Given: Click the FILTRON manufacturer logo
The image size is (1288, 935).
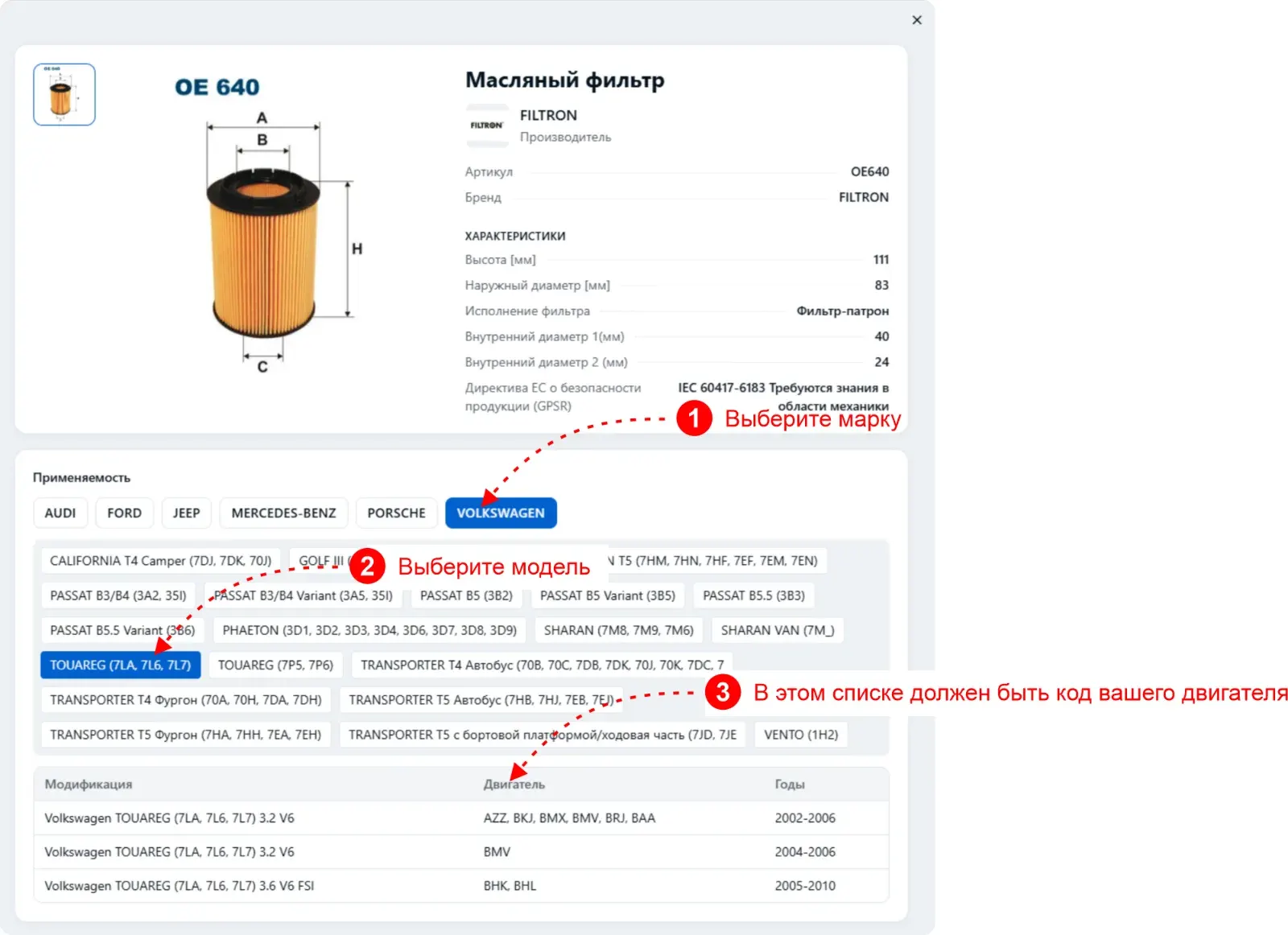Looking at the screenshot, I should pyautogui.click(x=487, y=126).
